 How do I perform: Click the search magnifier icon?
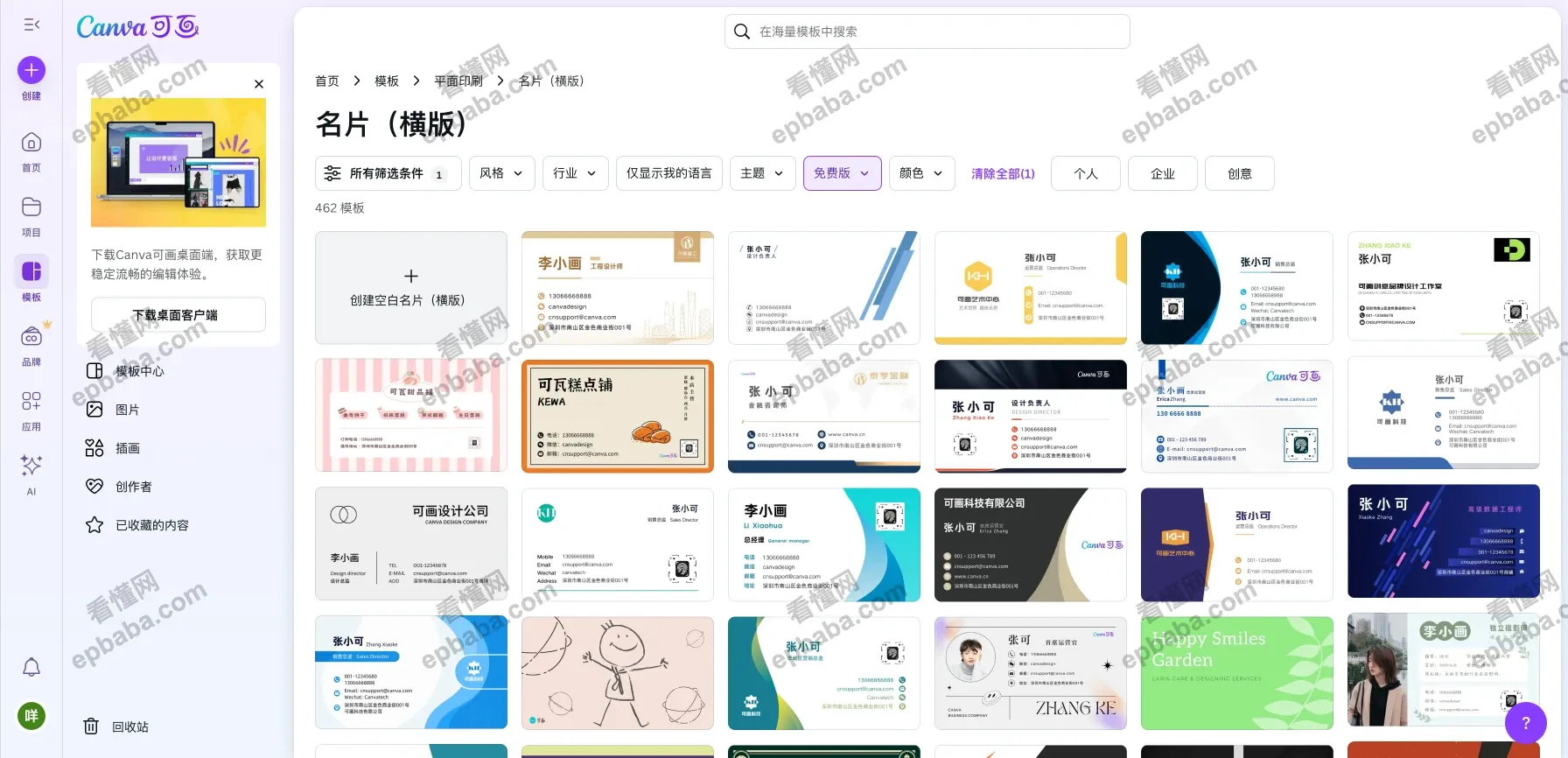tap(742, 32)
